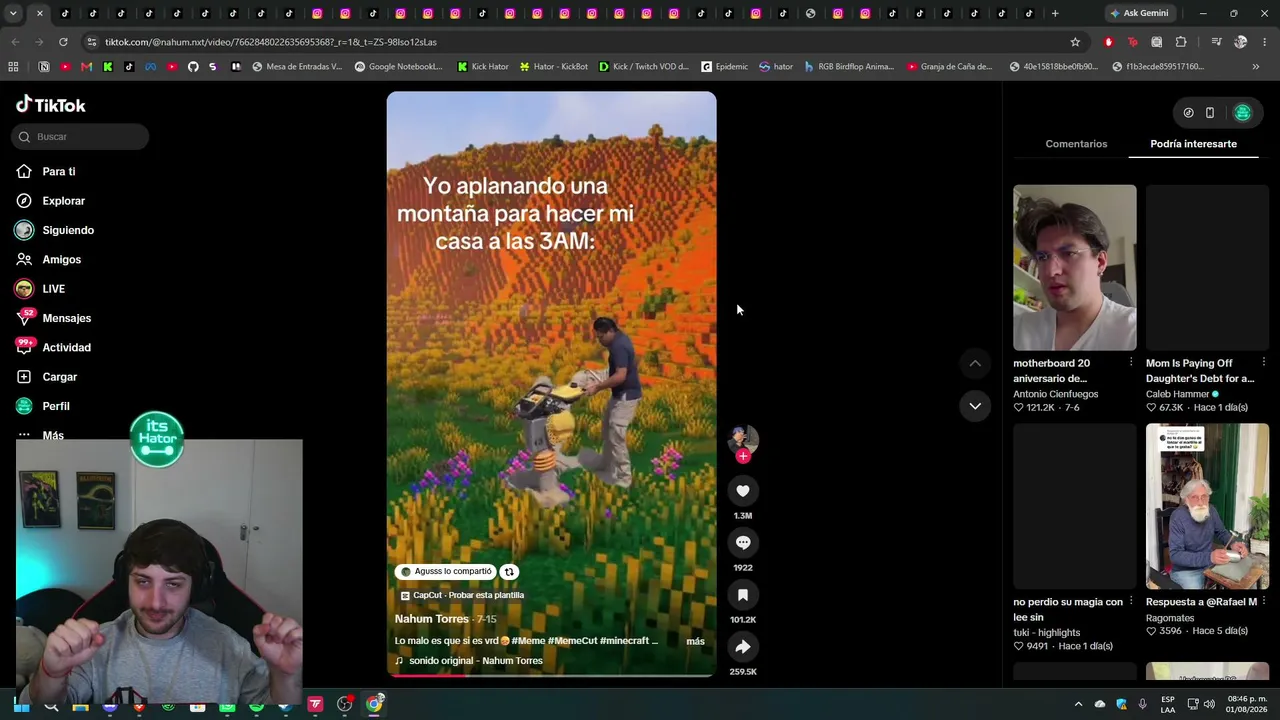Bookmark the video to favorites
Viewport: 1280px width, 720px height.
(x=743, y=595)
